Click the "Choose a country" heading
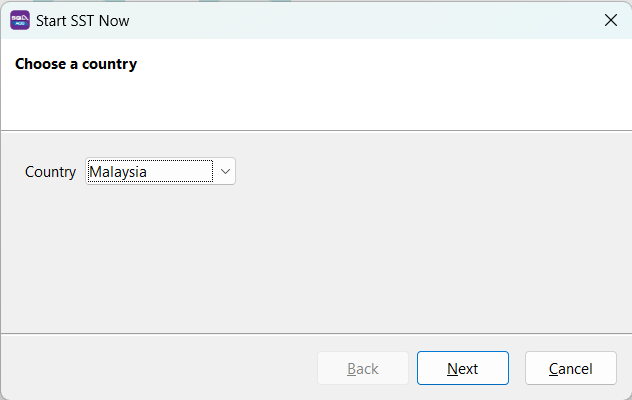 pos(76,64)
